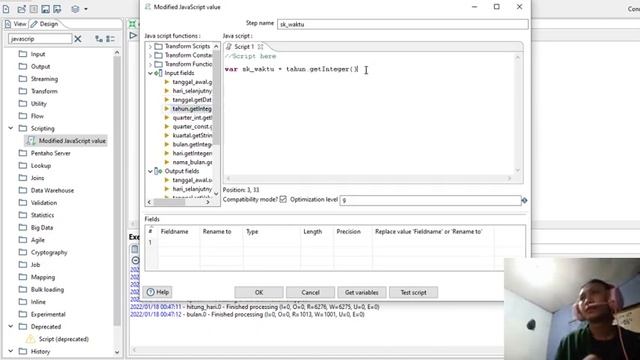This screenshot has height=360, width=640.
Task: Collapse the Deprecated folder
Action: (11, 327)
